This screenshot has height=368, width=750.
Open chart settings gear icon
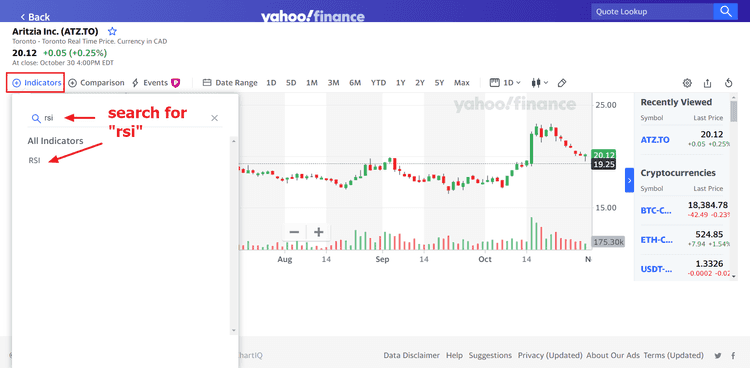(687, 83)
